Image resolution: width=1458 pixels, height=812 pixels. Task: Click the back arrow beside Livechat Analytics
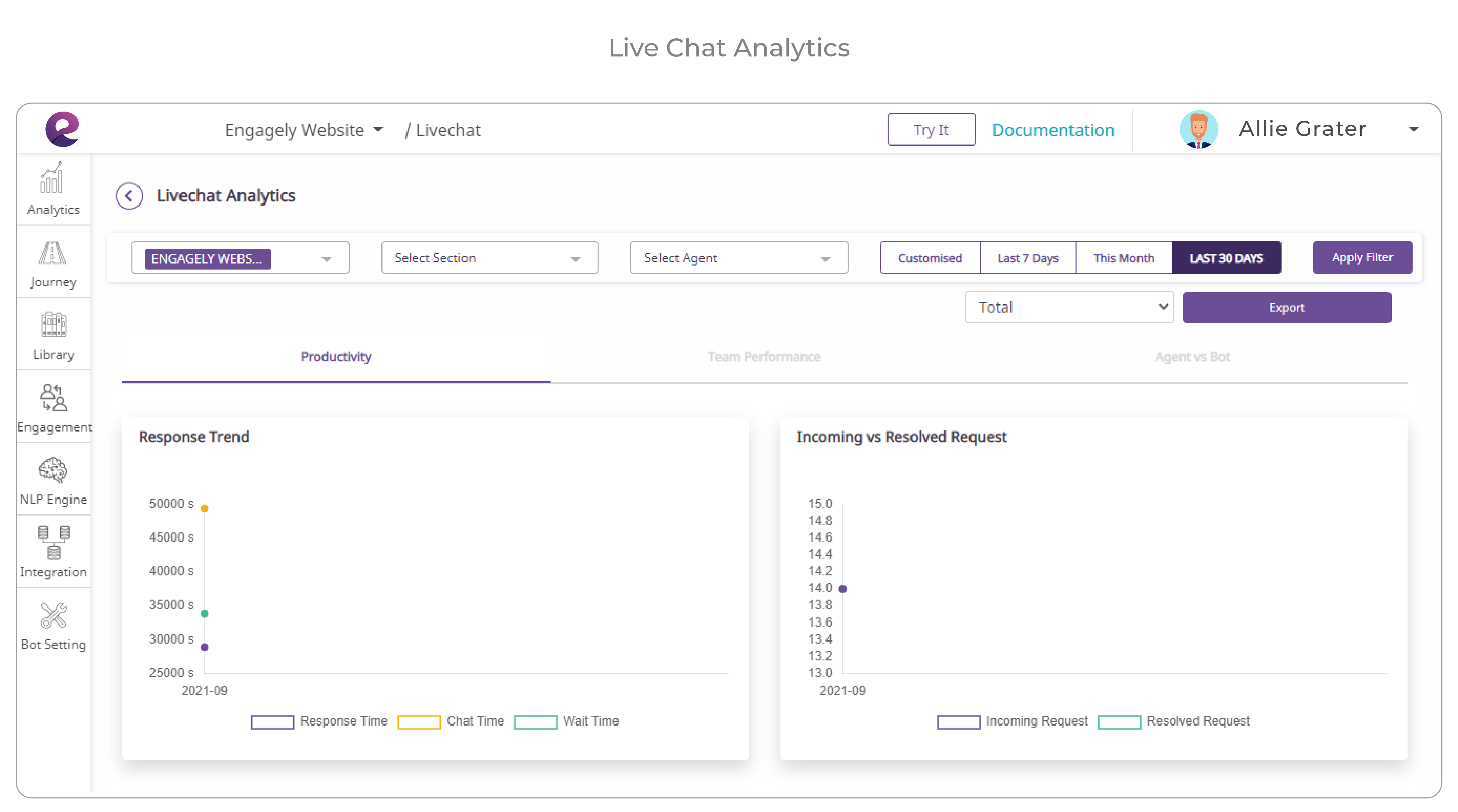click(x=129, y=196)
